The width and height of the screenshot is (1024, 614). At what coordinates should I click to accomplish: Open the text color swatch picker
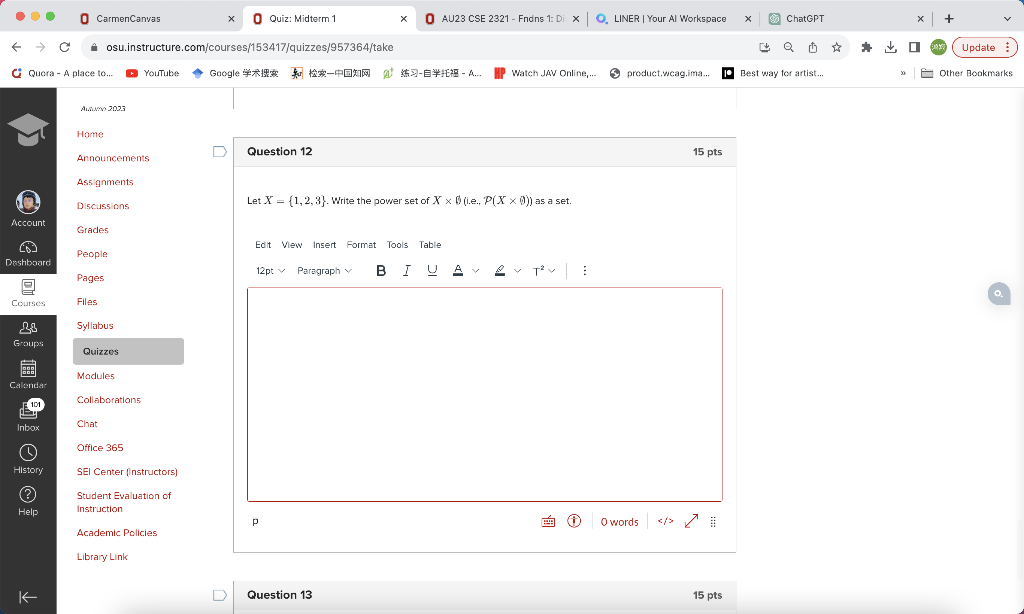click(x=458, y=270)
